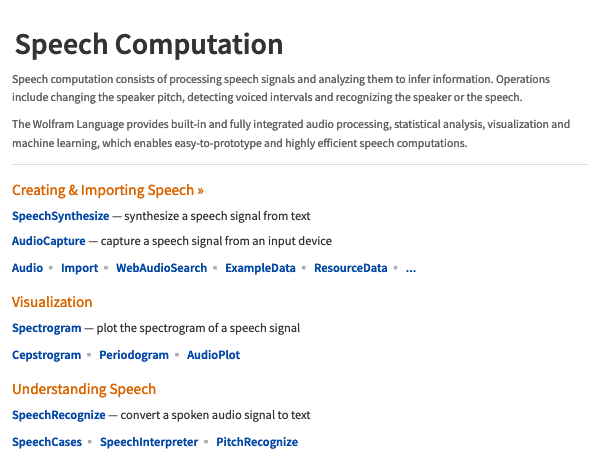Image resolution: width=600 pixels, height=467 pixels.
Task: Open the Spectrogram function link
Action: pos(46,328)
